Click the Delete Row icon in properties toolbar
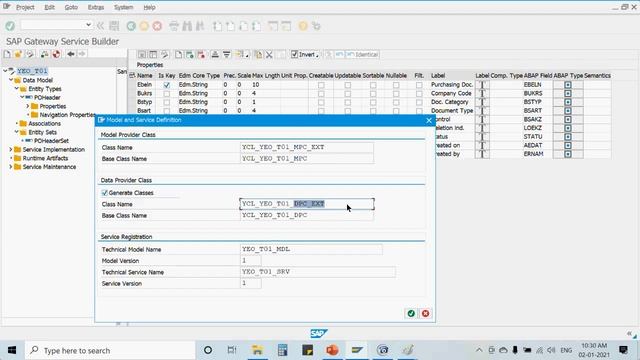640x360 pixels. tap(201, 54)
